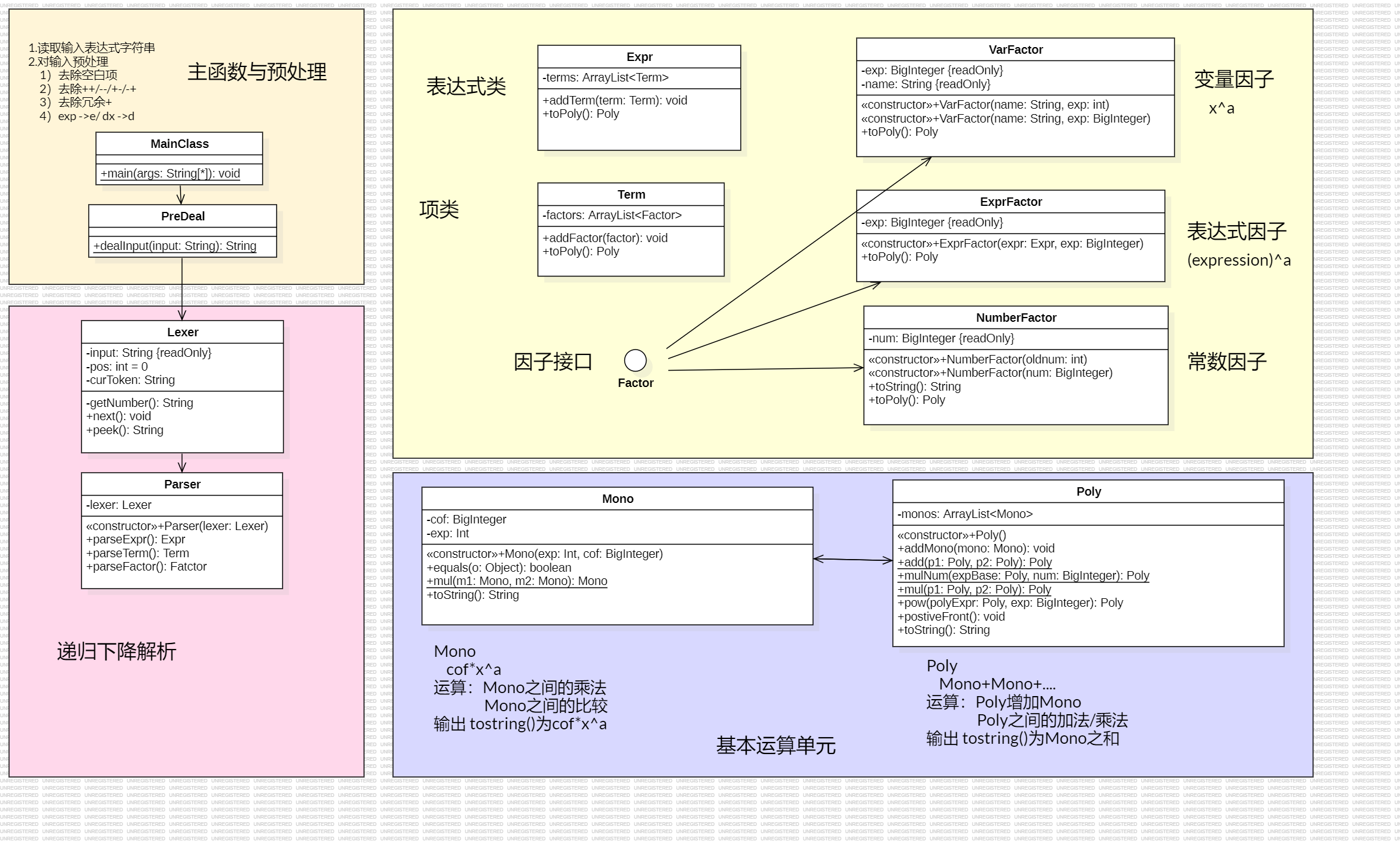Select the '表达式类' label
1400x844 pixels.
466,86
